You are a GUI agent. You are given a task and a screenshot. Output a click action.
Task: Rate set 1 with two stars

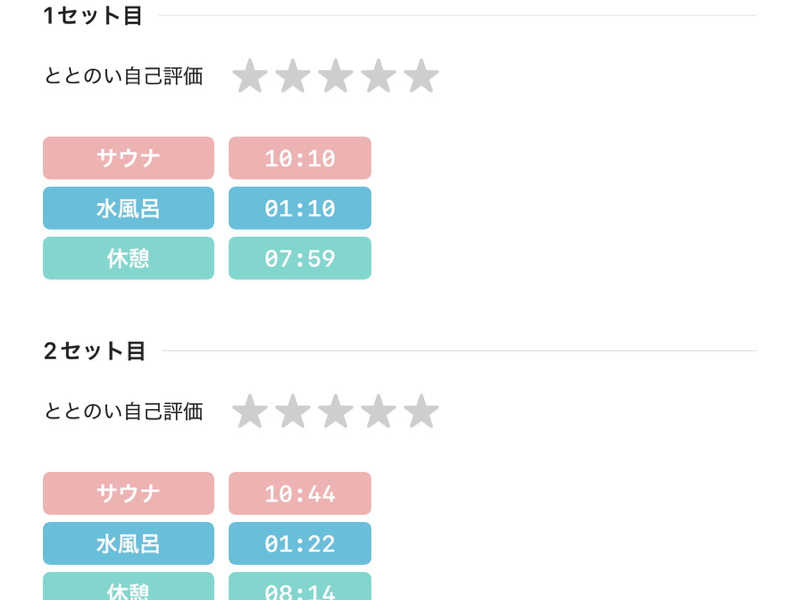pyautogui.click(x=292, y=76)
